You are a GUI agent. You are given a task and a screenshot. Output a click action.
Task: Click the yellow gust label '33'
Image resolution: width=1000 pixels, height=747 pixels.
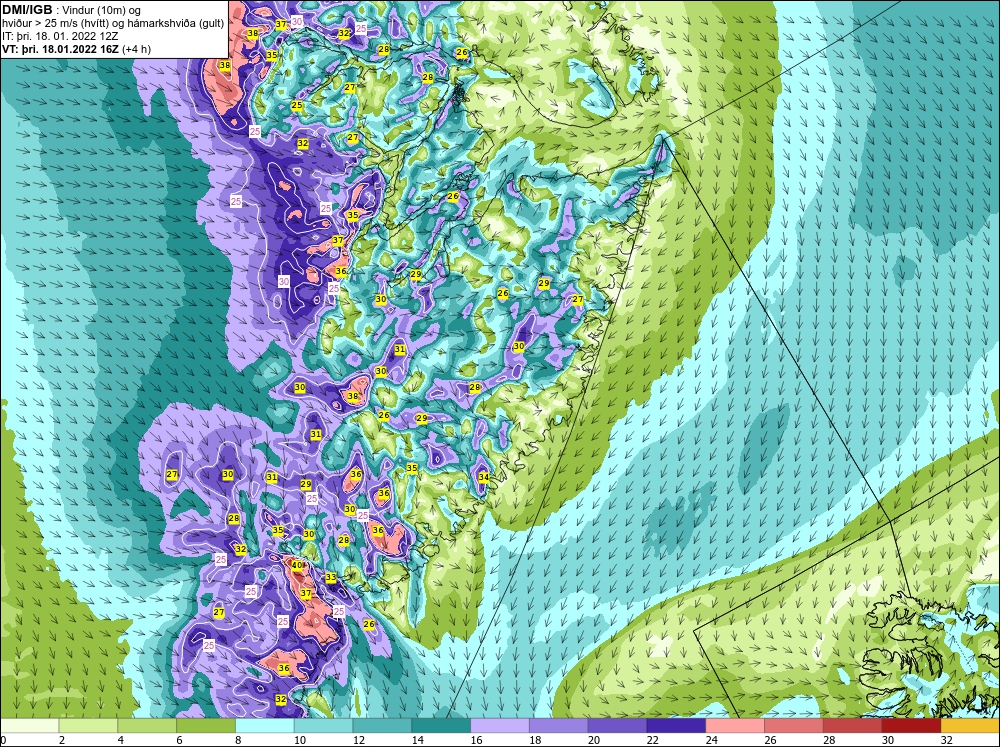pyautogui.click(x=330, y=577)
